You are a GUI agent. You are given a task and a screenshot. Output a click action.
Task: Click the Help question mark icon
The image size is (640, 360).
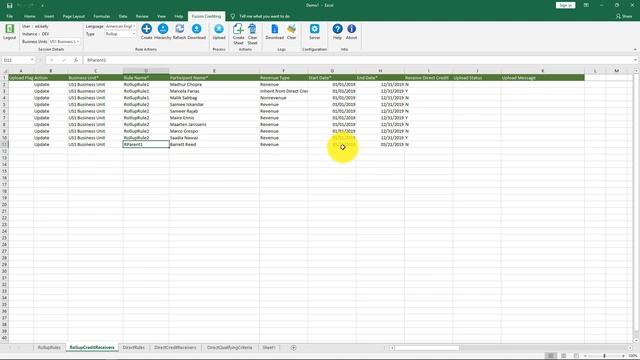coord(337,29)
